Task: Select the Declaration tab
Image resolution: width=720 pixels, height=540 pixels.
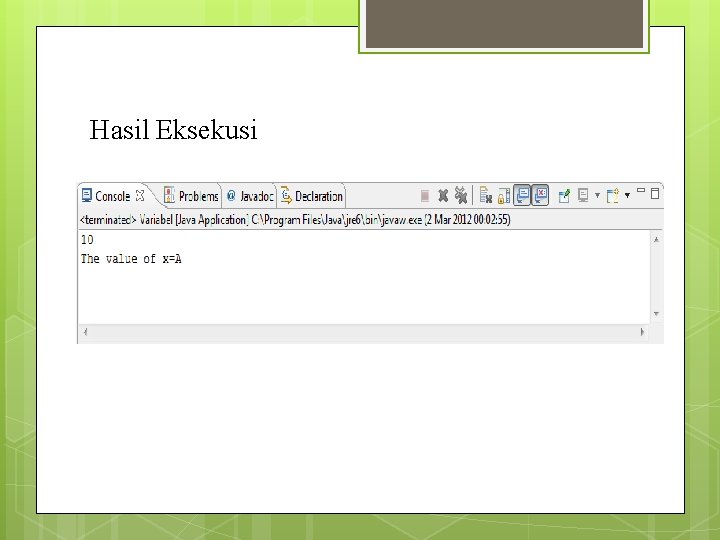Action: point(312,196)
